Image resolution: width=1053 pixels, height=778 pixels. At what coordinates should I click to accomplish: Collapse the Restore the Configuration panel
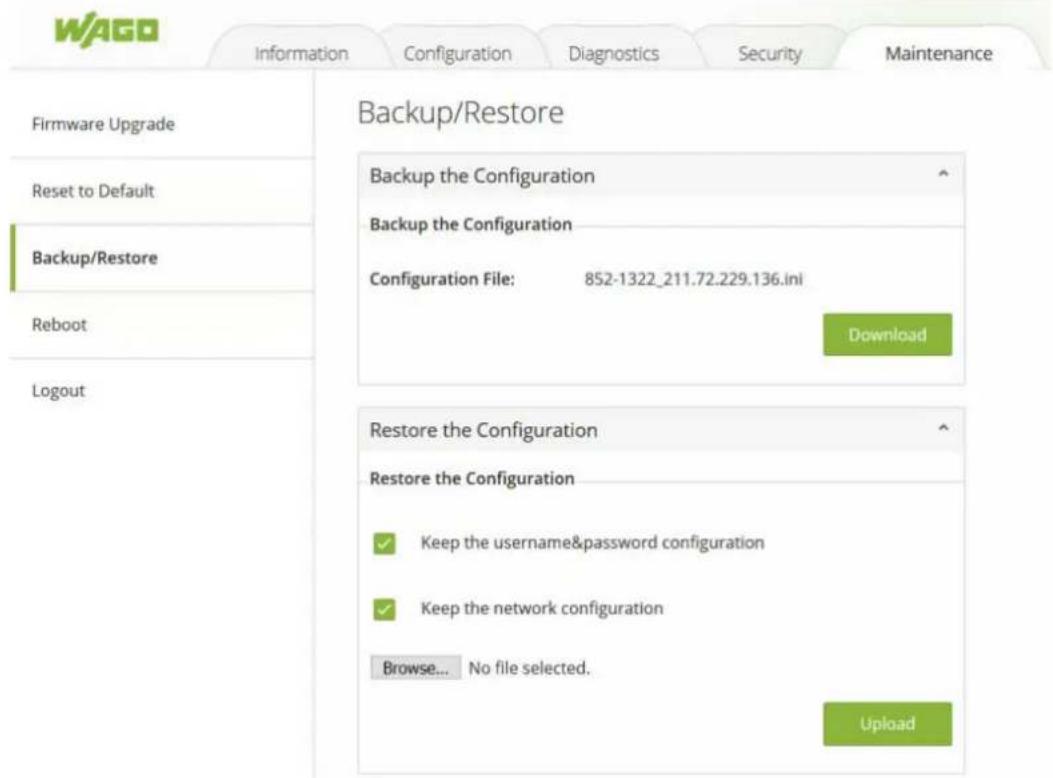(943, 428)
